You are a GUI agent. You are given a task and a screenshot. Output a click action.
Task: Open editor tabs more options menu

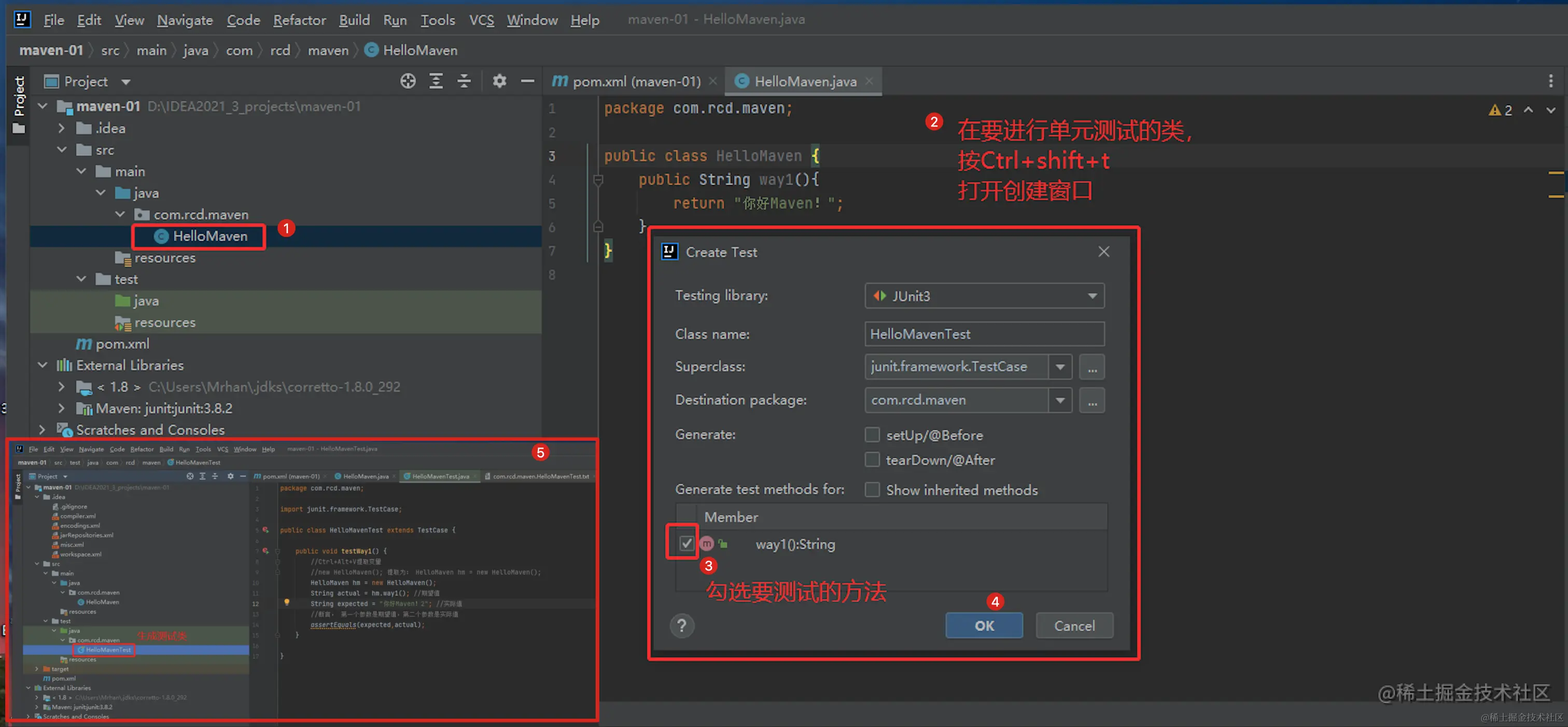pos(1550,81)
